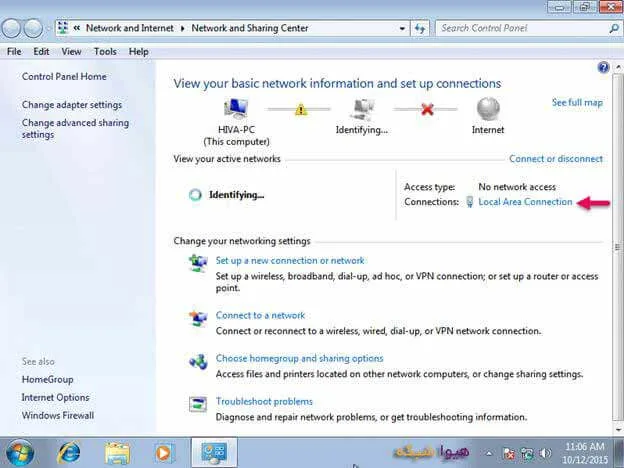The image size is (624, 468).
Task: Open Windows Media Player from taskbar
Action: pos(164,453)
